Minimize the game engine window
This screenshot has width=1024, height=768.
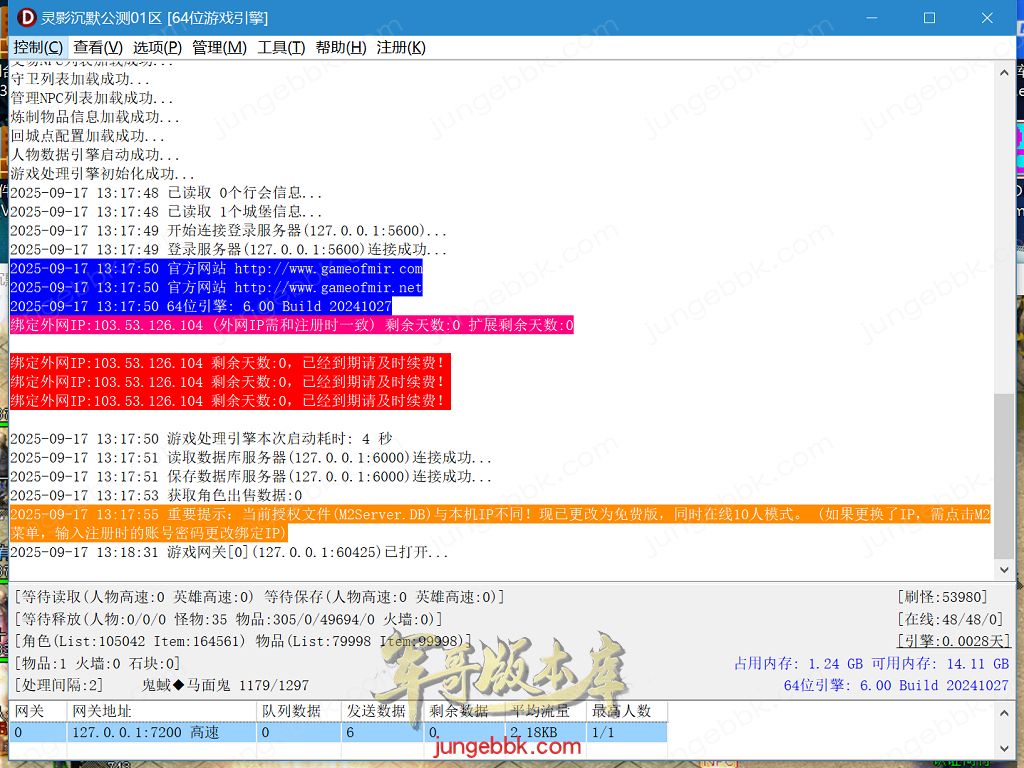872,18
